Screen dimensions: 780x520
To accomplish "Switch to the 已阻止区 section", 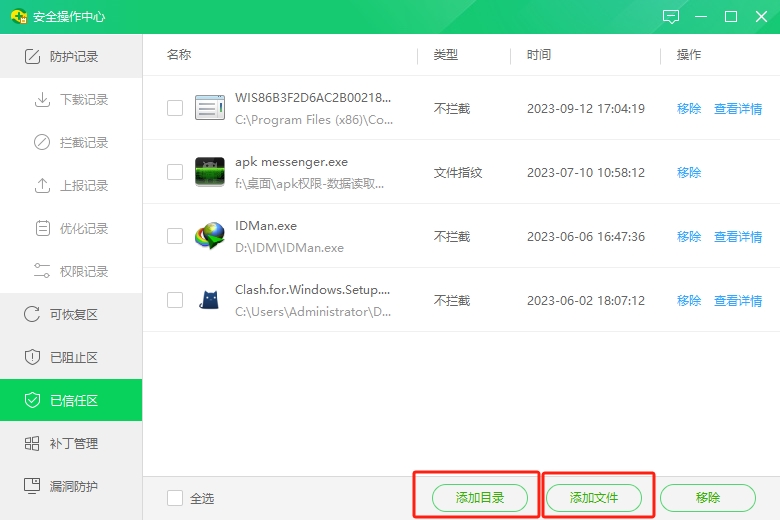I will (73, 358).
